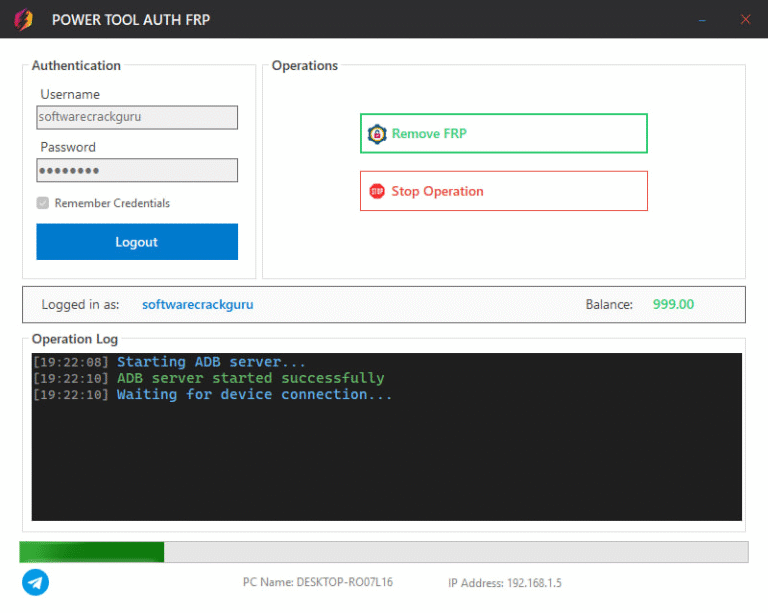Start the Remove FRP operation
Viewport: 768px width, 613px height.
(x=503, y=133)
